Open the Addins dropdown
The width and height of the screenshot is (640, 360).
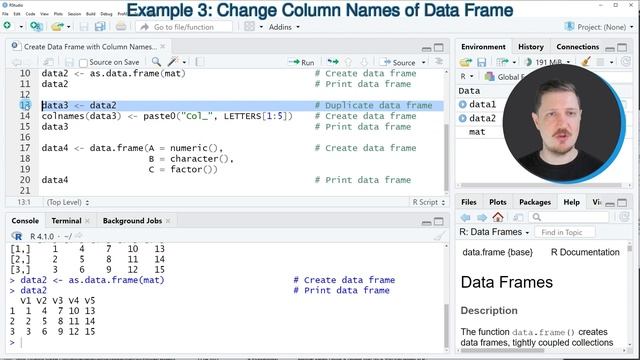(284, 27)
